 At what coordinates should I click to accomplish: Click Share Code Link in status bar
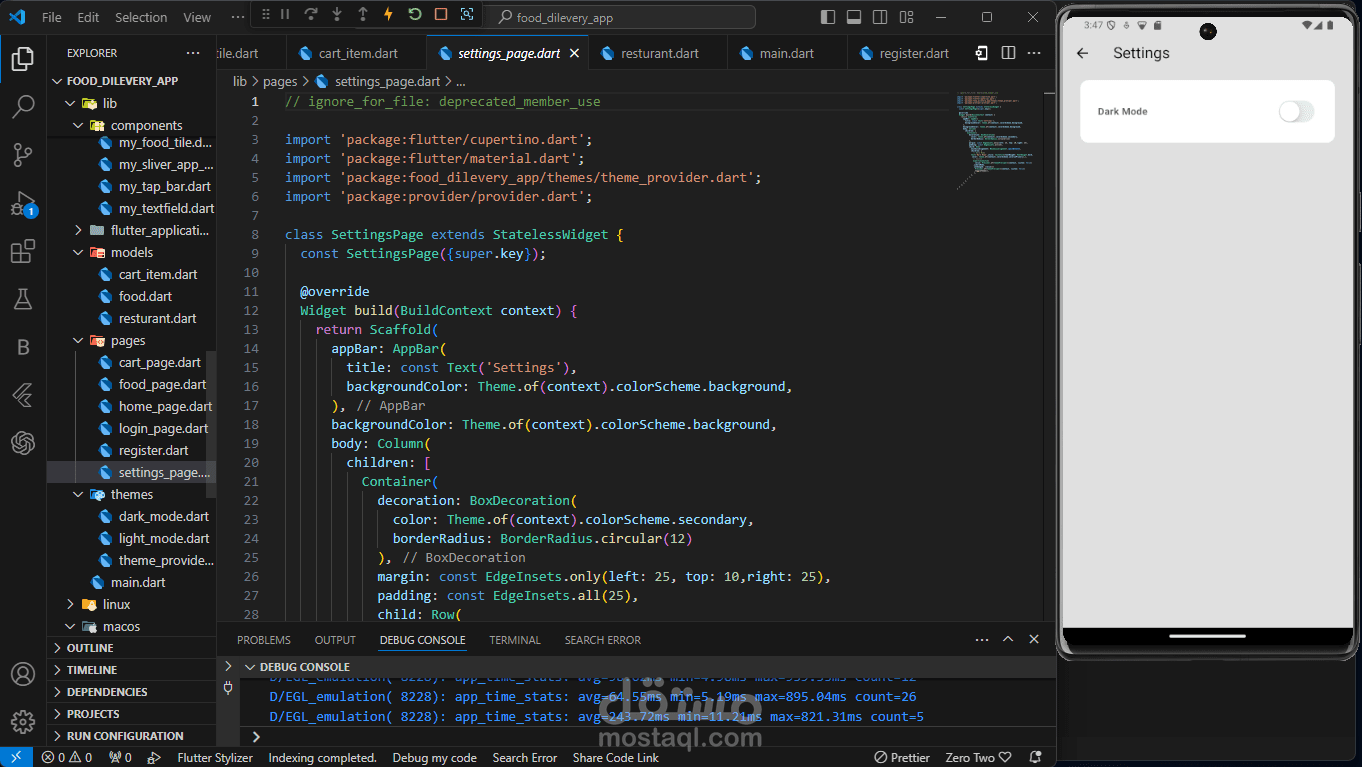pyautogui.click(x=616, y=758)
